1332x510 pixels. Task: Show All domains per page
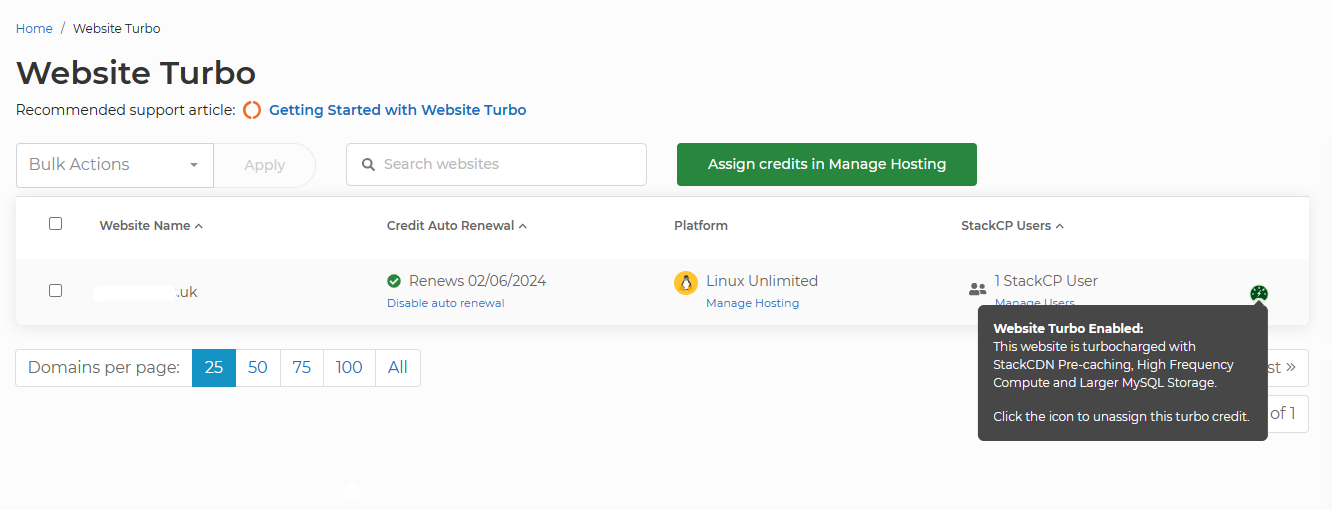[398, 367]
